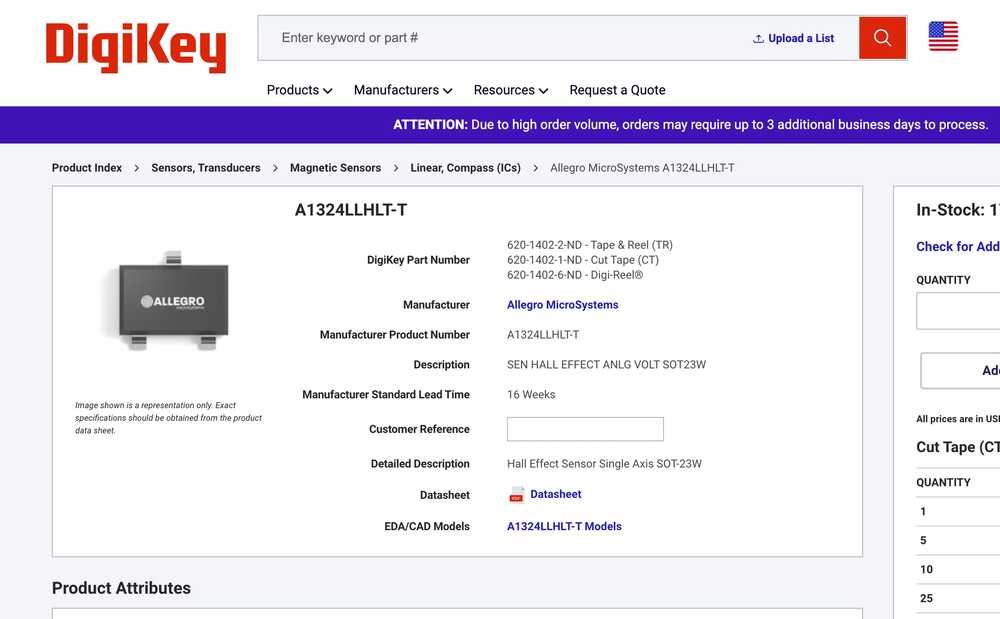Click Allegro MicroSystems A1324LLHLT-T breadcrumb text
The width and height of the screenshot is (1000, 619).
tap(642, 168)
